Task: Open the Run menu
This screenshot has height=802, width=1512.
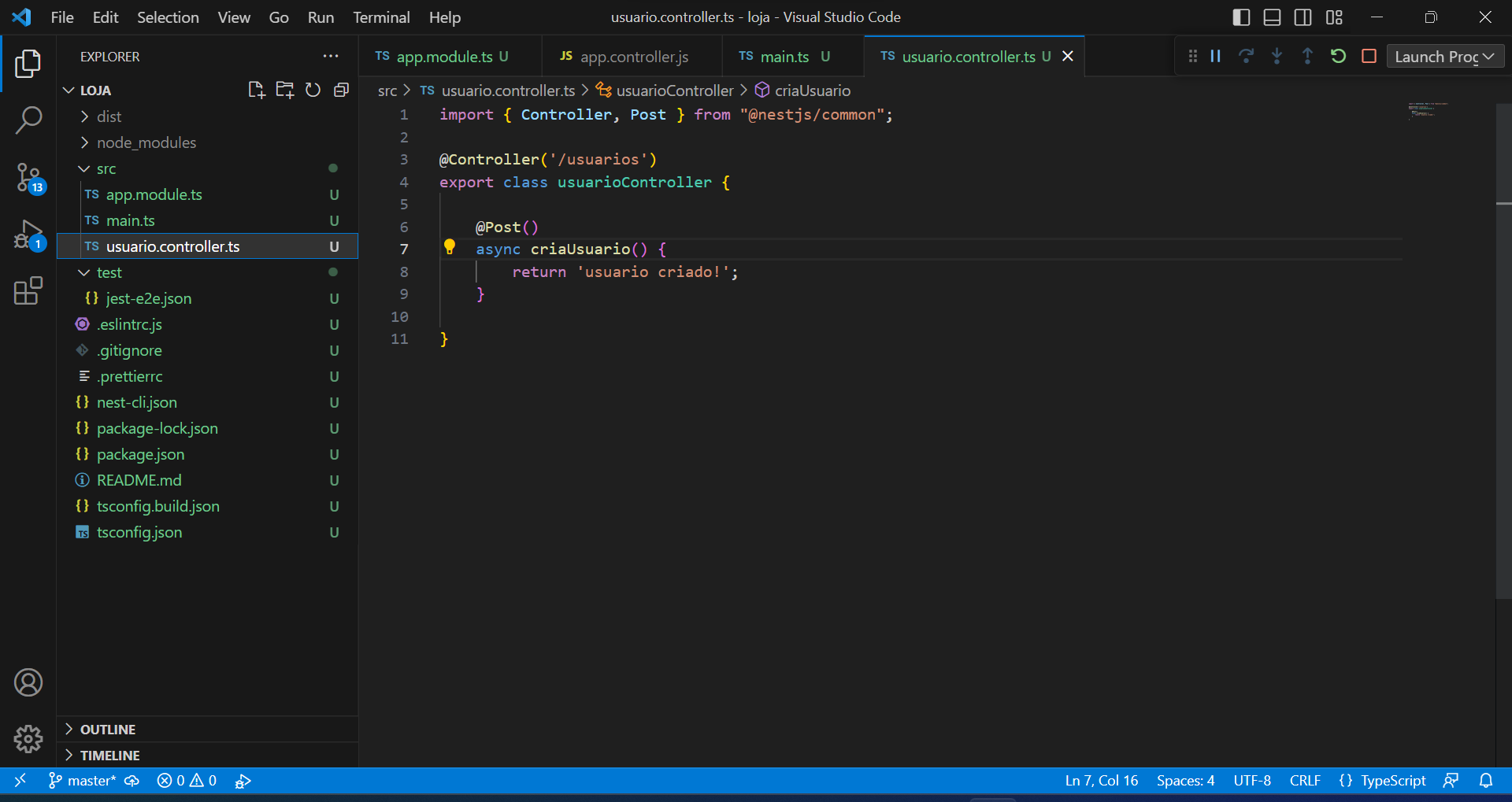Action: pyautogui.click(x=321, y=17)
